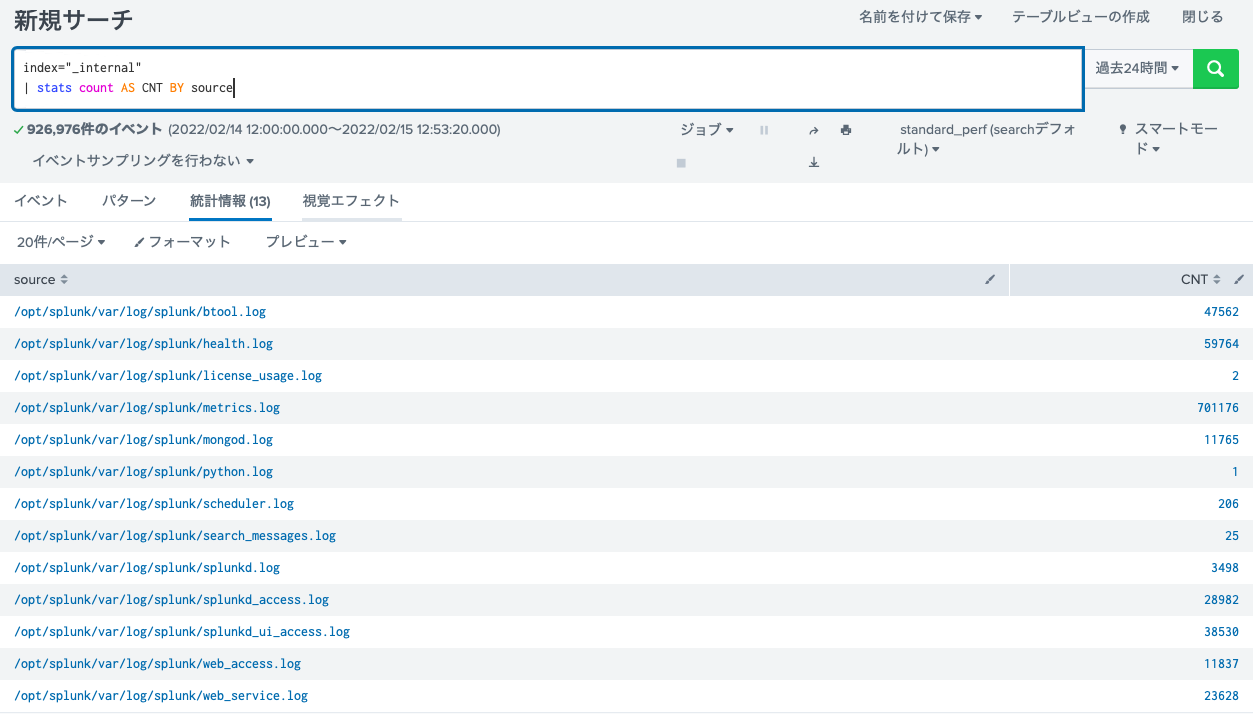Click テーブルビューの作成 button
The width and height of the screenshot is (1253, 720).
point(1081,17)
